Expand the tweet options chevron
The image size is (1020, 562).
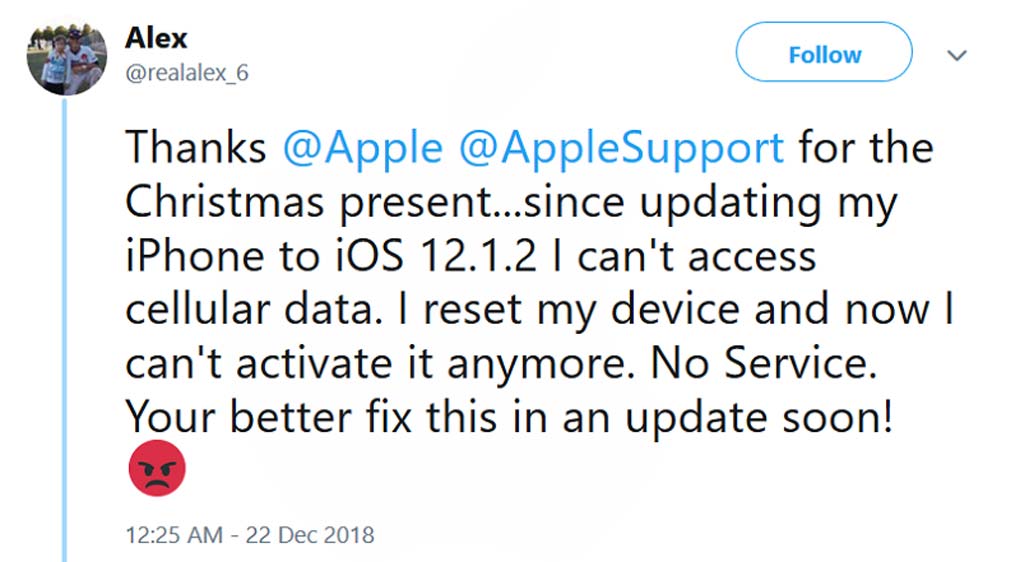coord(957,55)
